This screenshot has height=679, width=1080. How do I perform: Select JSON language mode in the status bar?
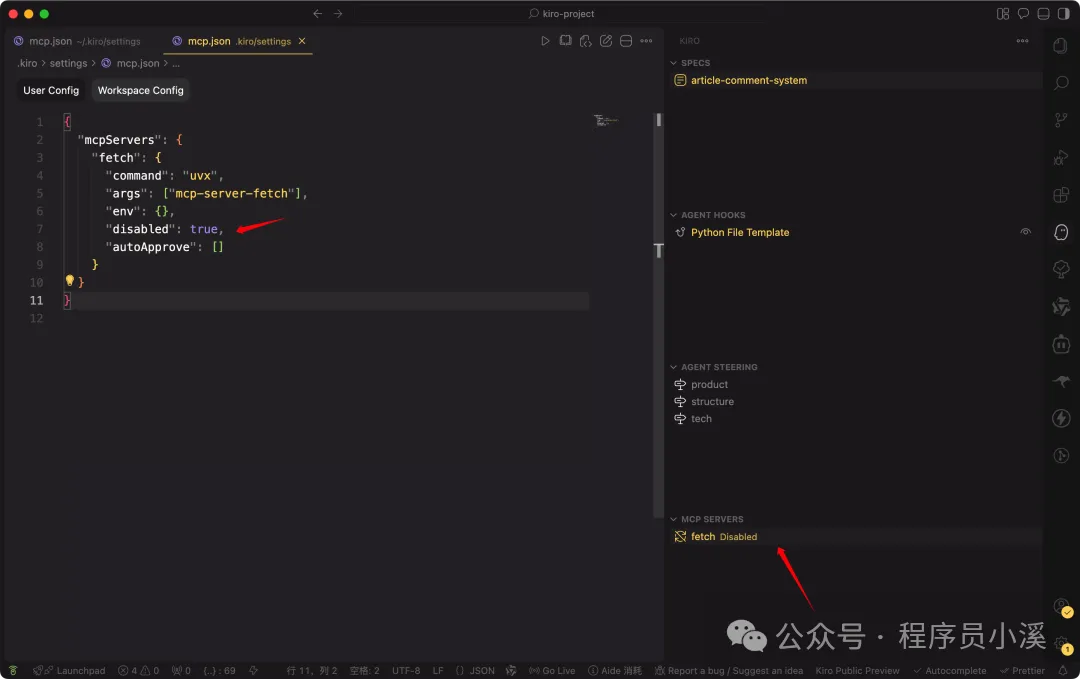(475, 671)
